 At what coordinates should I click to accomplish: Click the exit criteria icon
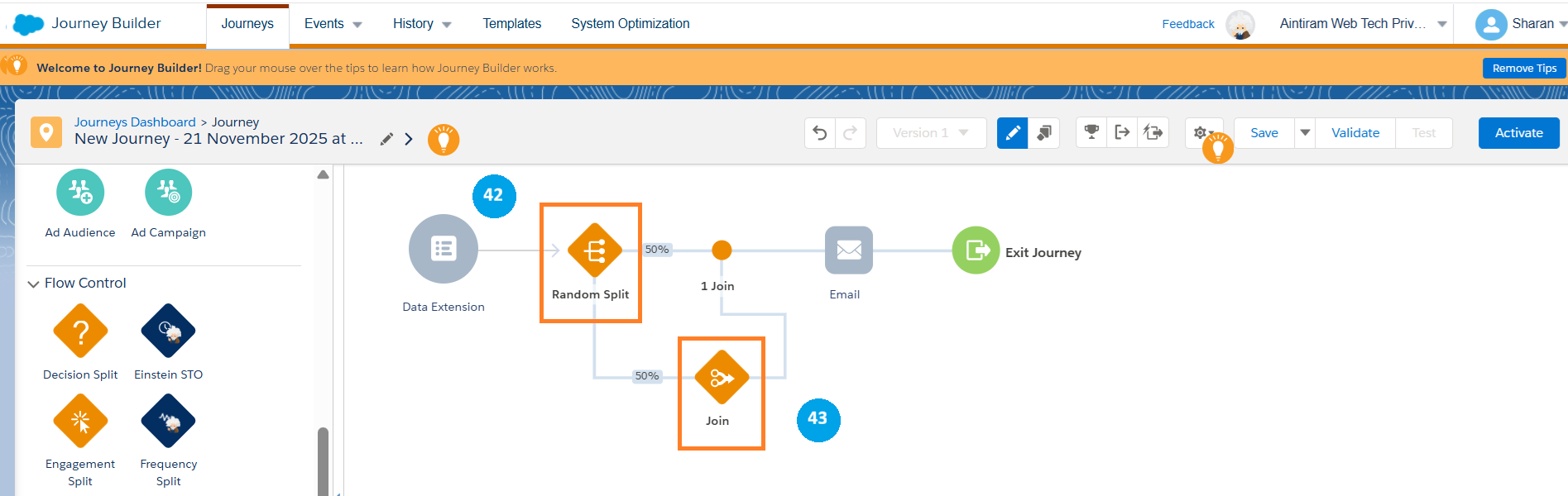click(x=1122, y=132)
